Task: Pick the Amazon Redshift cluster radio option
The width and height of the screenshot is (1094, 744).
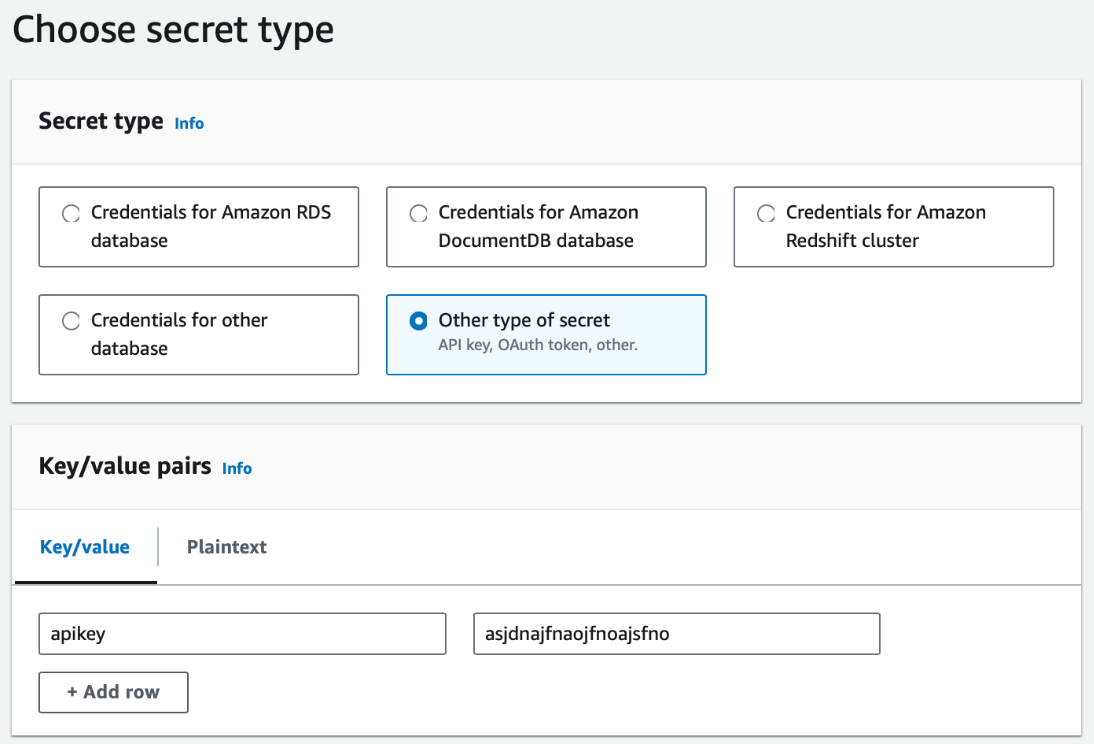Action: click(x=765, y=213)
